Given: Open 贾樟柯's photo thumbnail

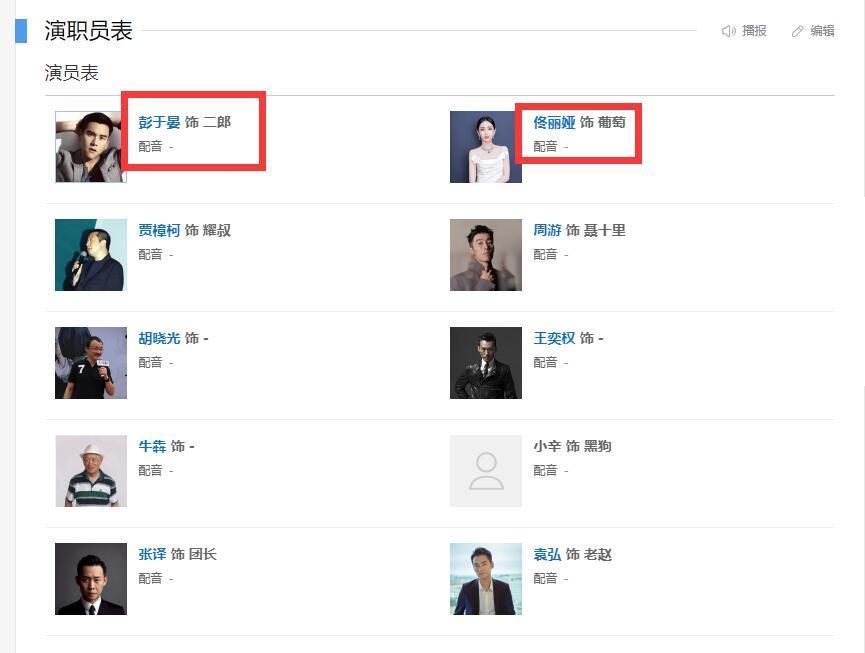Looking at the screenshot, I should [90, 255].
